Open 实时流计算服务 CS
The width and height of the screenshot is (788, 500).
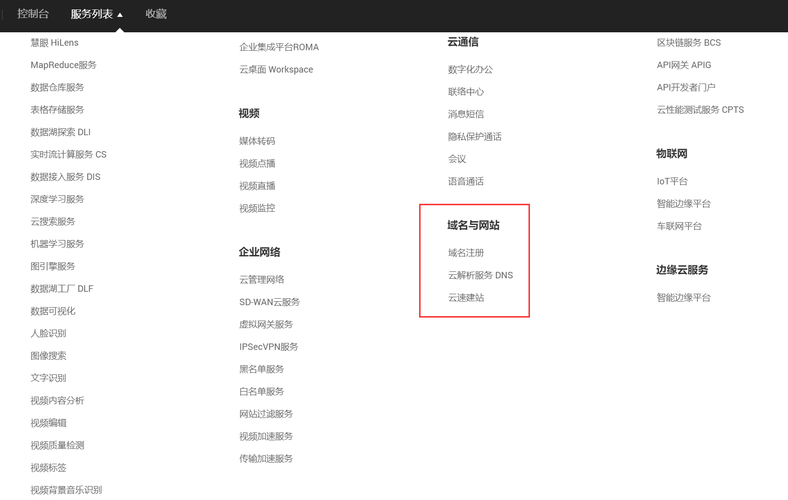68,154
